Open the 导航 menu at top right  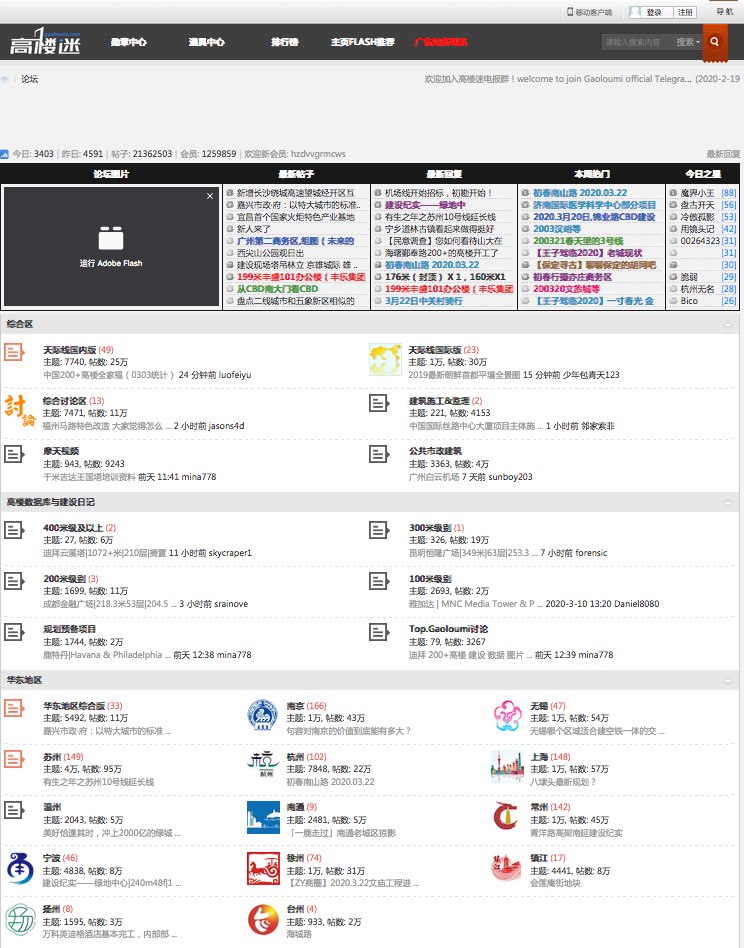click(724, 11)
